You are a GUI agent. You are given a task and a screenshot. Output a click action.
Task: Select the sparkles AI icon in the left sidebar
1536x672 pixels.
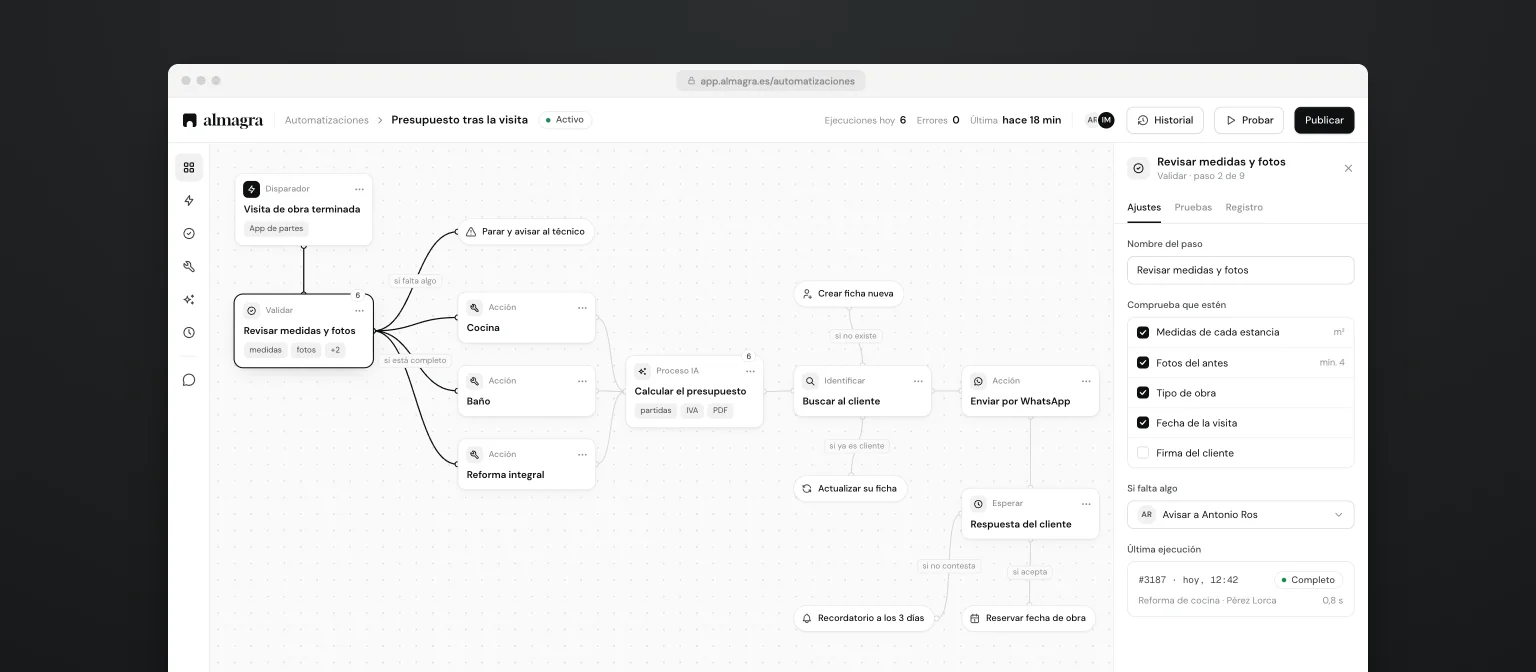click(x=189, y=300)
